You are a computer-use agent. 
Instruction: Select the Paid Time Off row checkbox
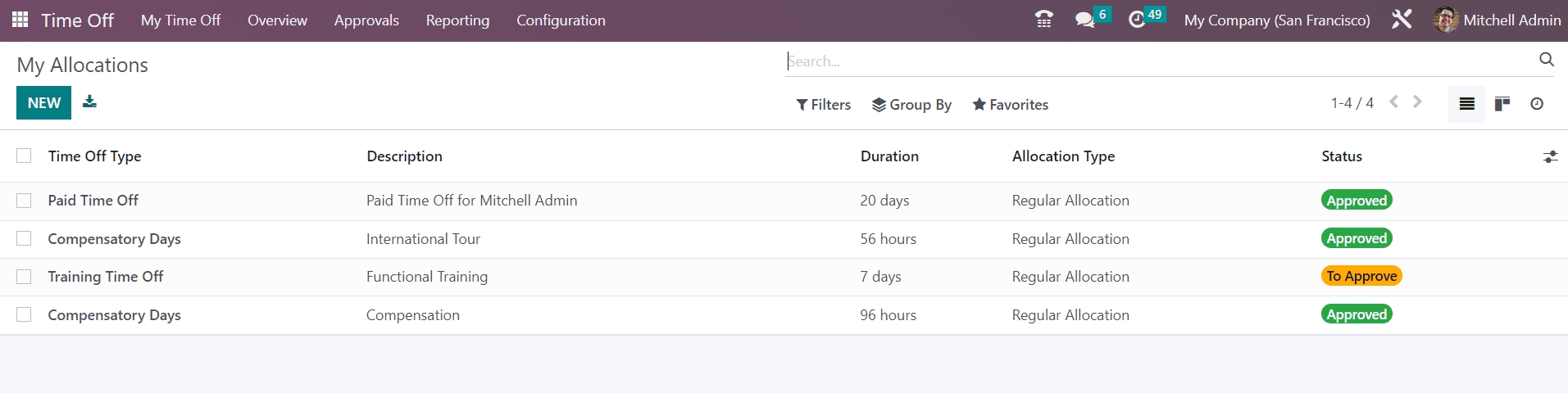(x=24, y=201)
